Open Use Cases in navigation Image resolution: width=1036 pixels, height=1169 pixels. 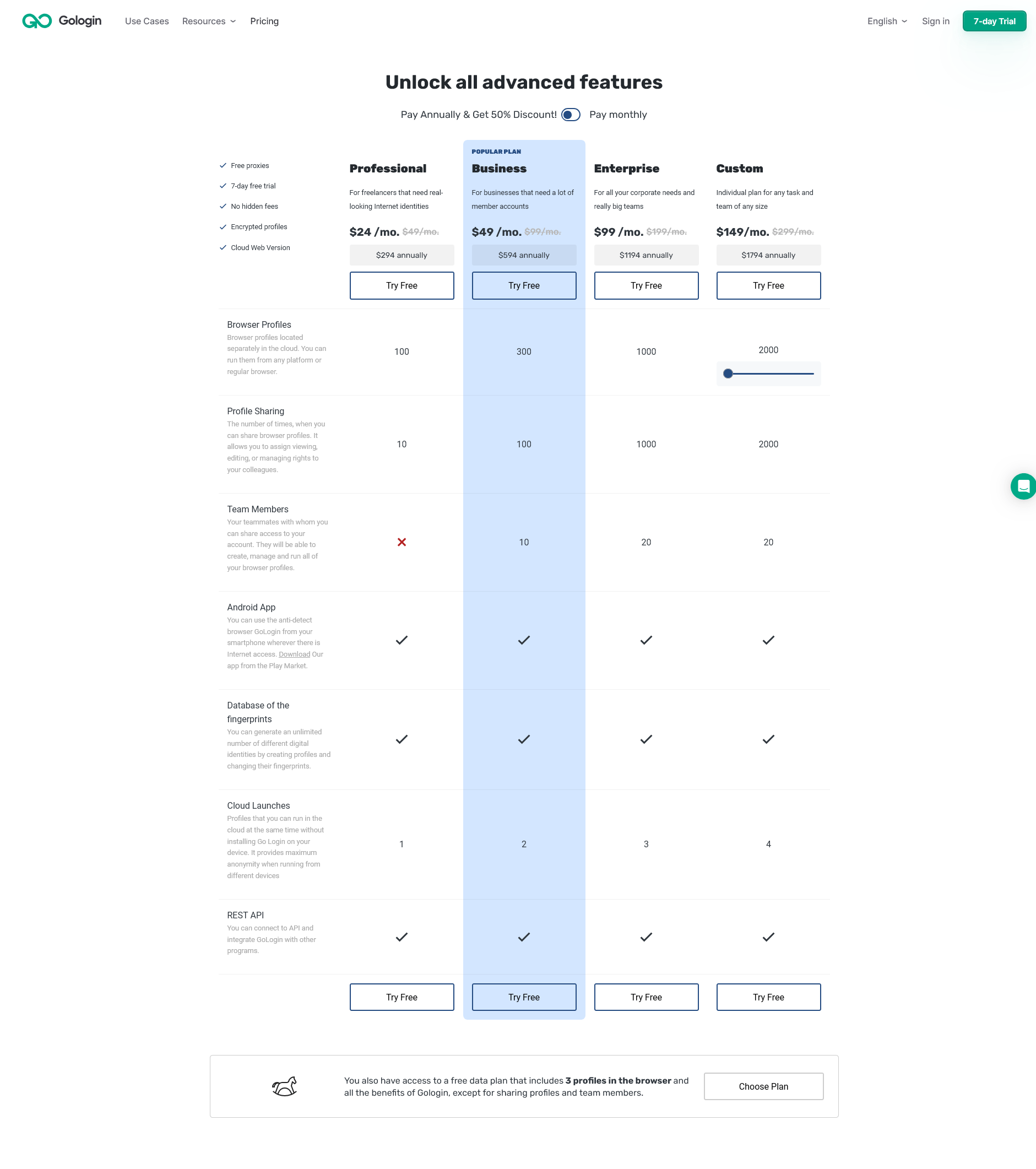click(147, 21)
